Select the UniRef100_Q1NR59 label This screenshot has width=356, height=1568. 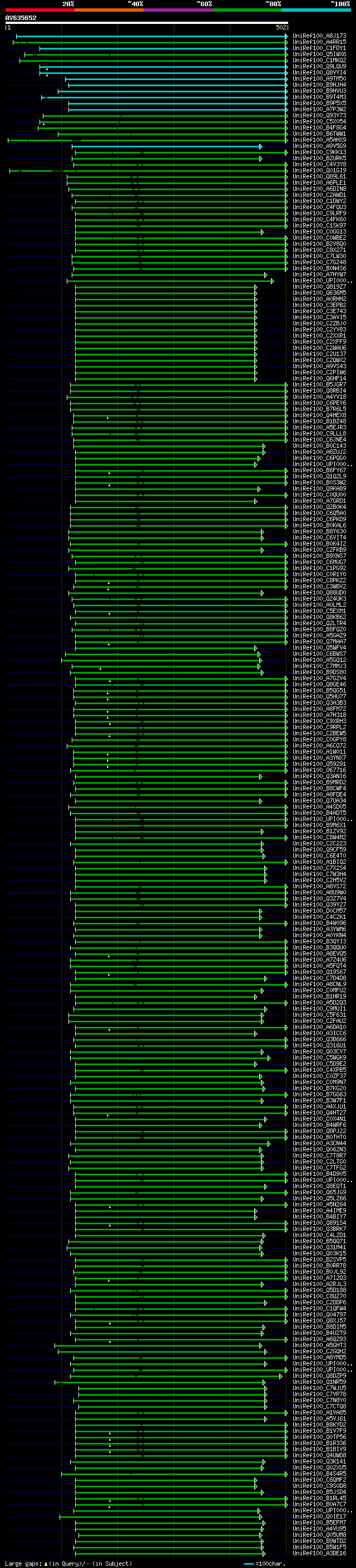(x=319, y=1382)
